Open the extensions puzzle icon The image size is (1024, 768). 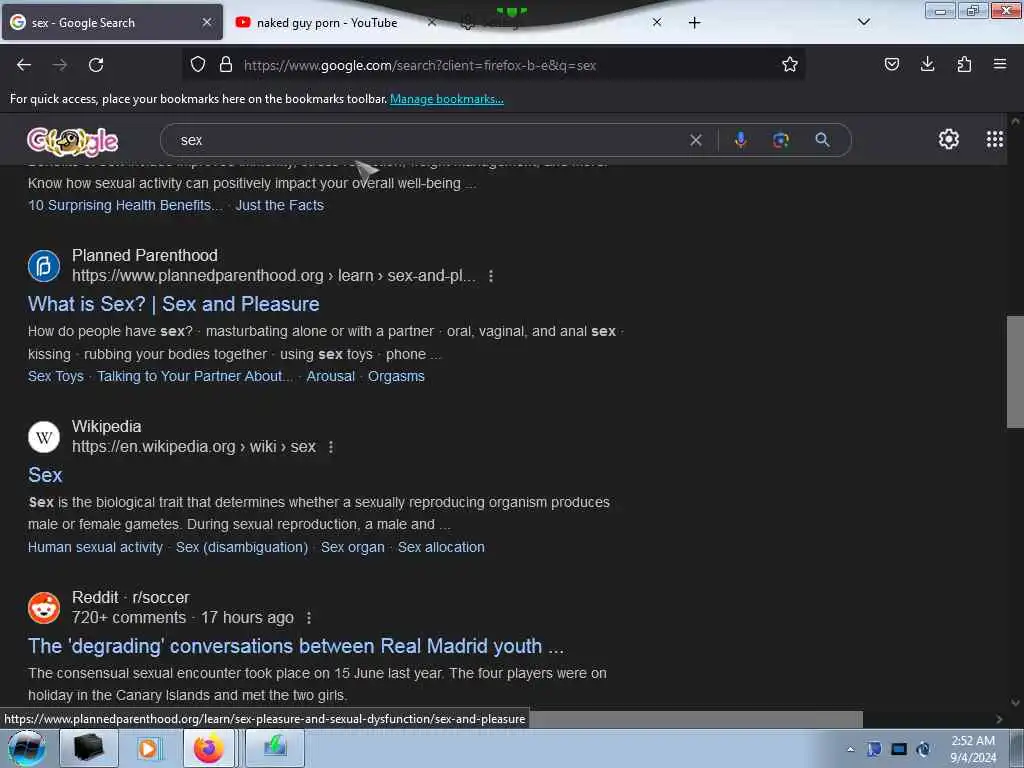pyautogui.click(x=964, y=64)
